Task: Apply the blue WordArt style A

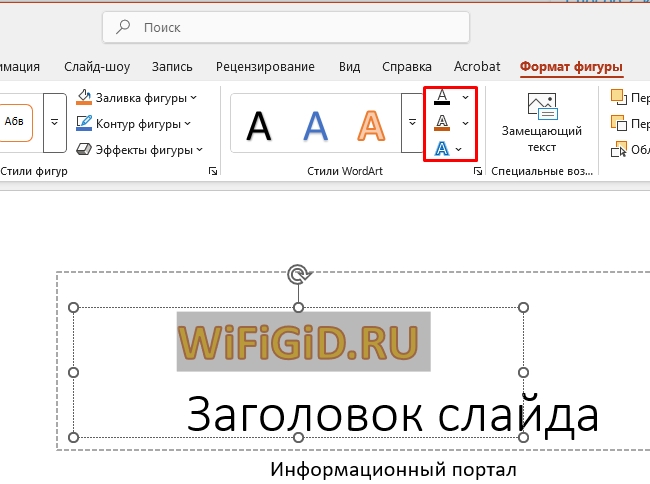Action: point(315,126)
